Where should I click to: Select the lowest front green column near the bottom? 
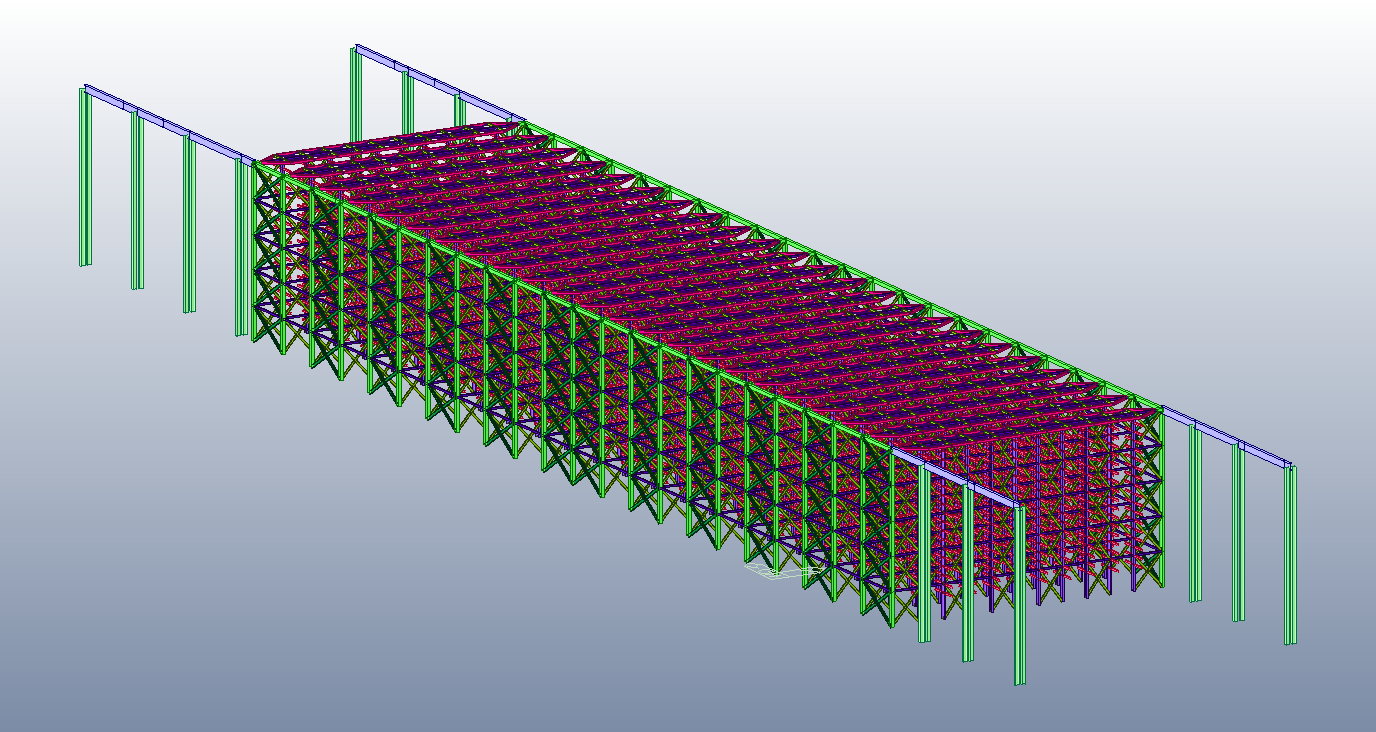[1019, 600]
